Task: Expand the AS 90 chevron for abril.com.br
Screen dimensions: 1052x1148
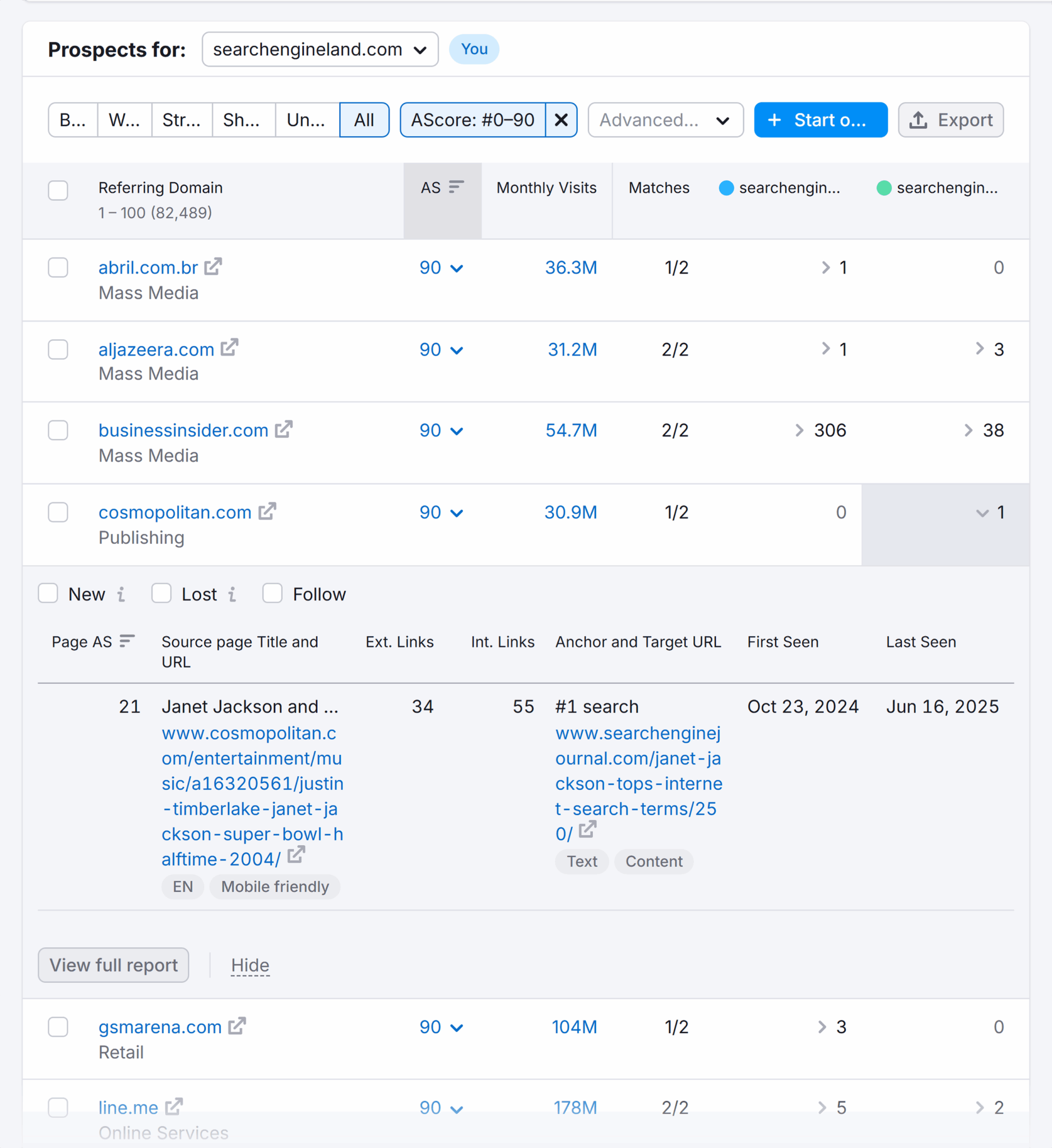Action: (457, 268)
